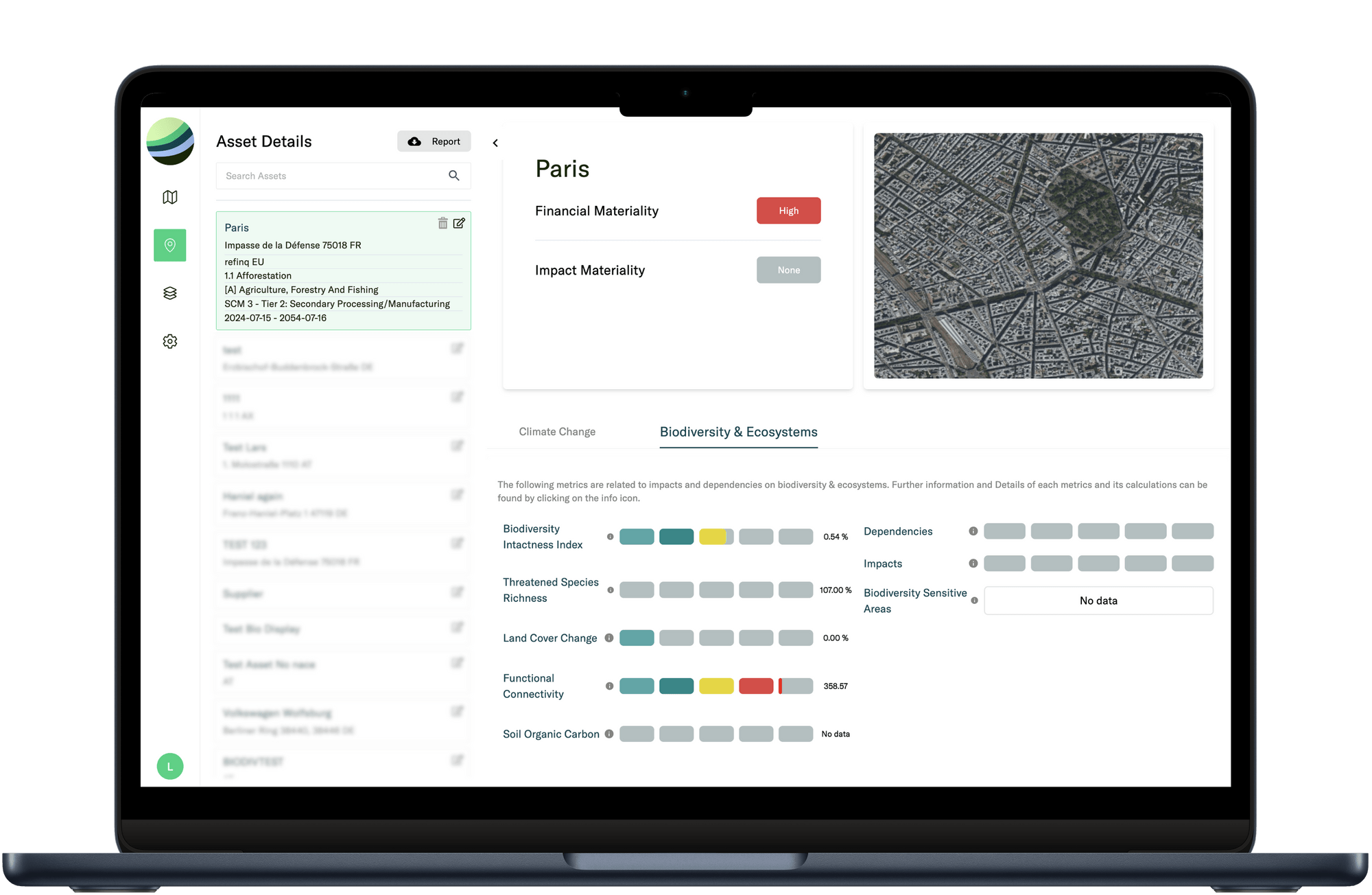Open info for Land Cover Change

pos(608,638)
